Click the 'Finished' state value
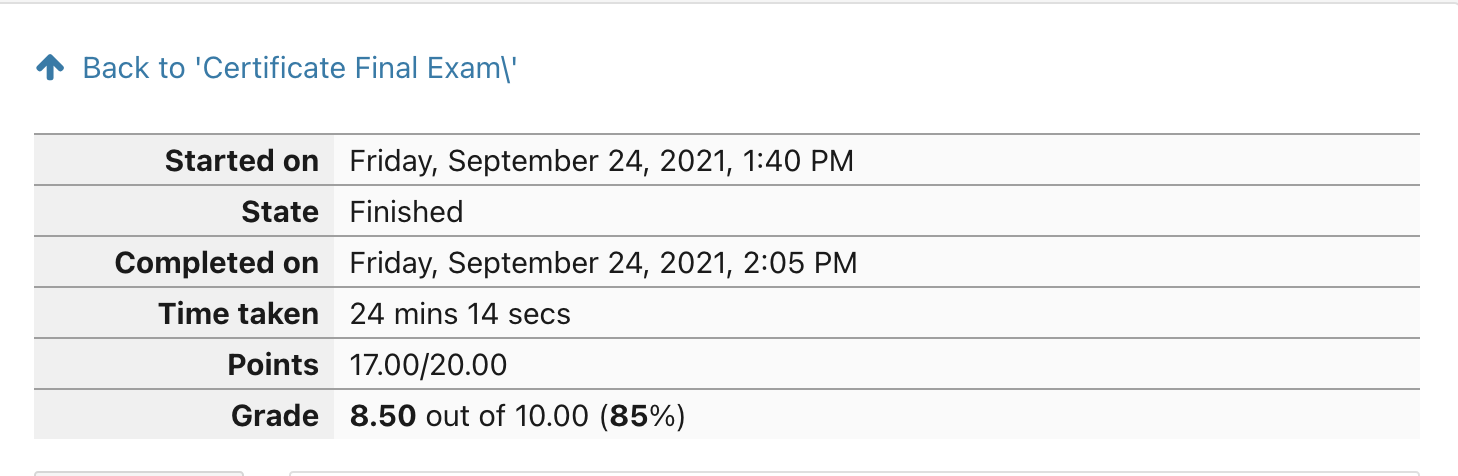 406,212
